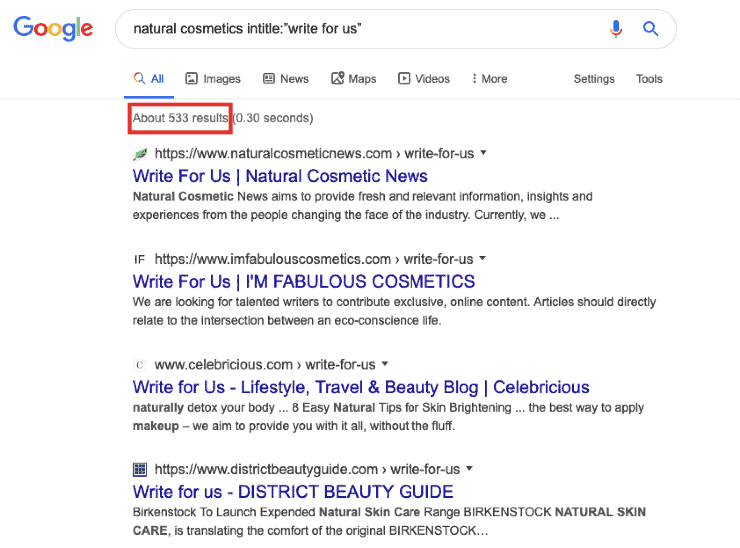Expand dropdown arrow next to naturalcosmeticnews.com URL

tap(483, 153)
